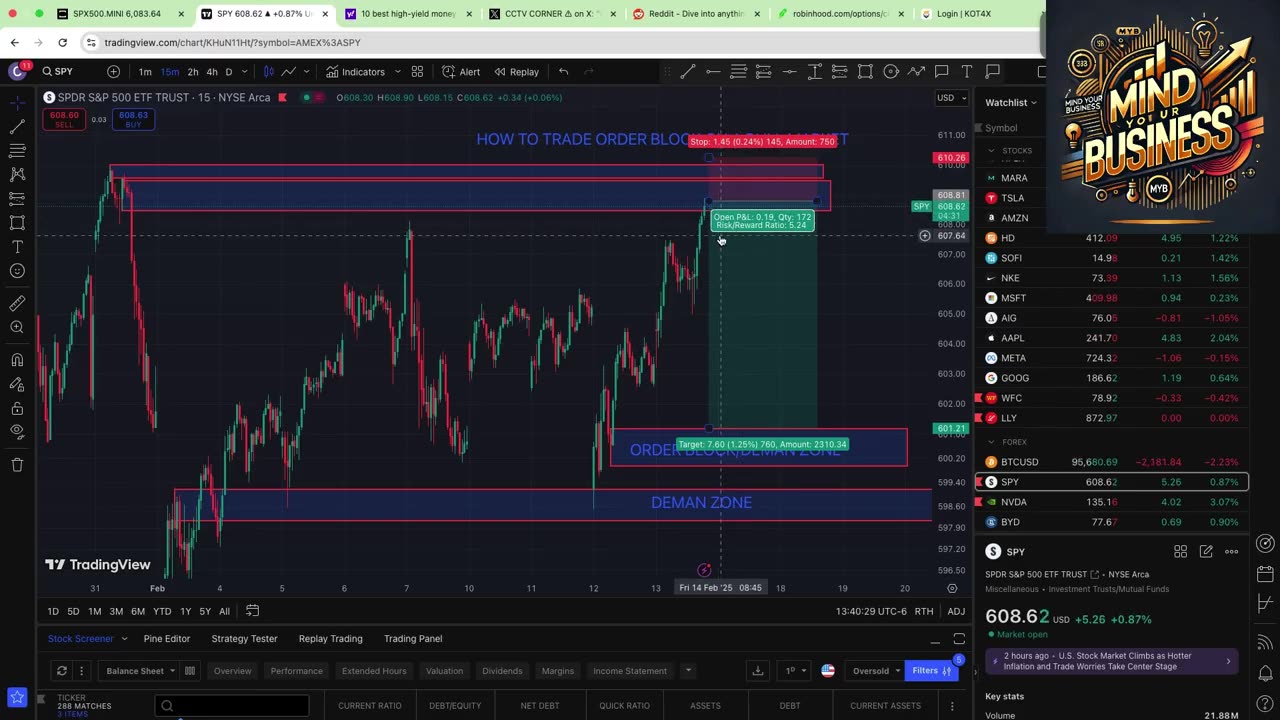This screenshot has width=1280, height=720.
Task: Open the Balance Sheet column set dropdown
Action: tap(139, 671)
